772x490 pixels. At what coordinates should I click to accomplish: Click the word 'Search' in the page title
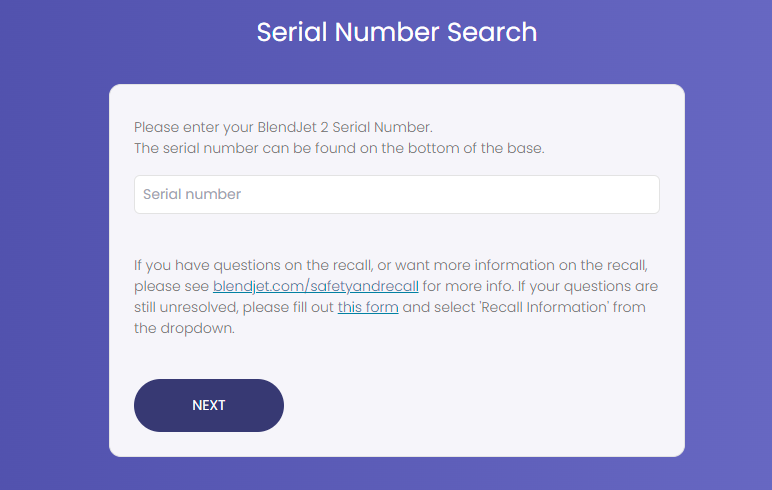[486, 32]
